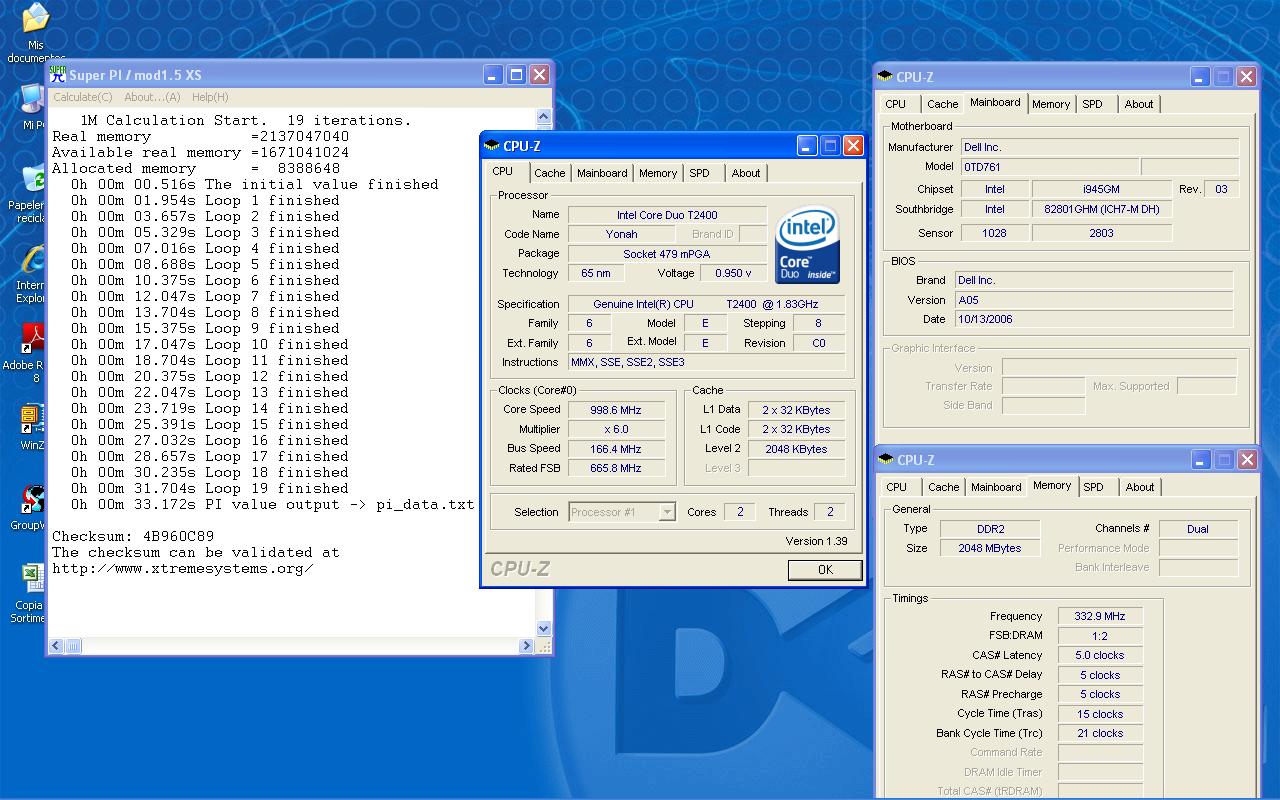Click OK button in CPU-Z
The image size is (1280, 800).
[825, 570]
